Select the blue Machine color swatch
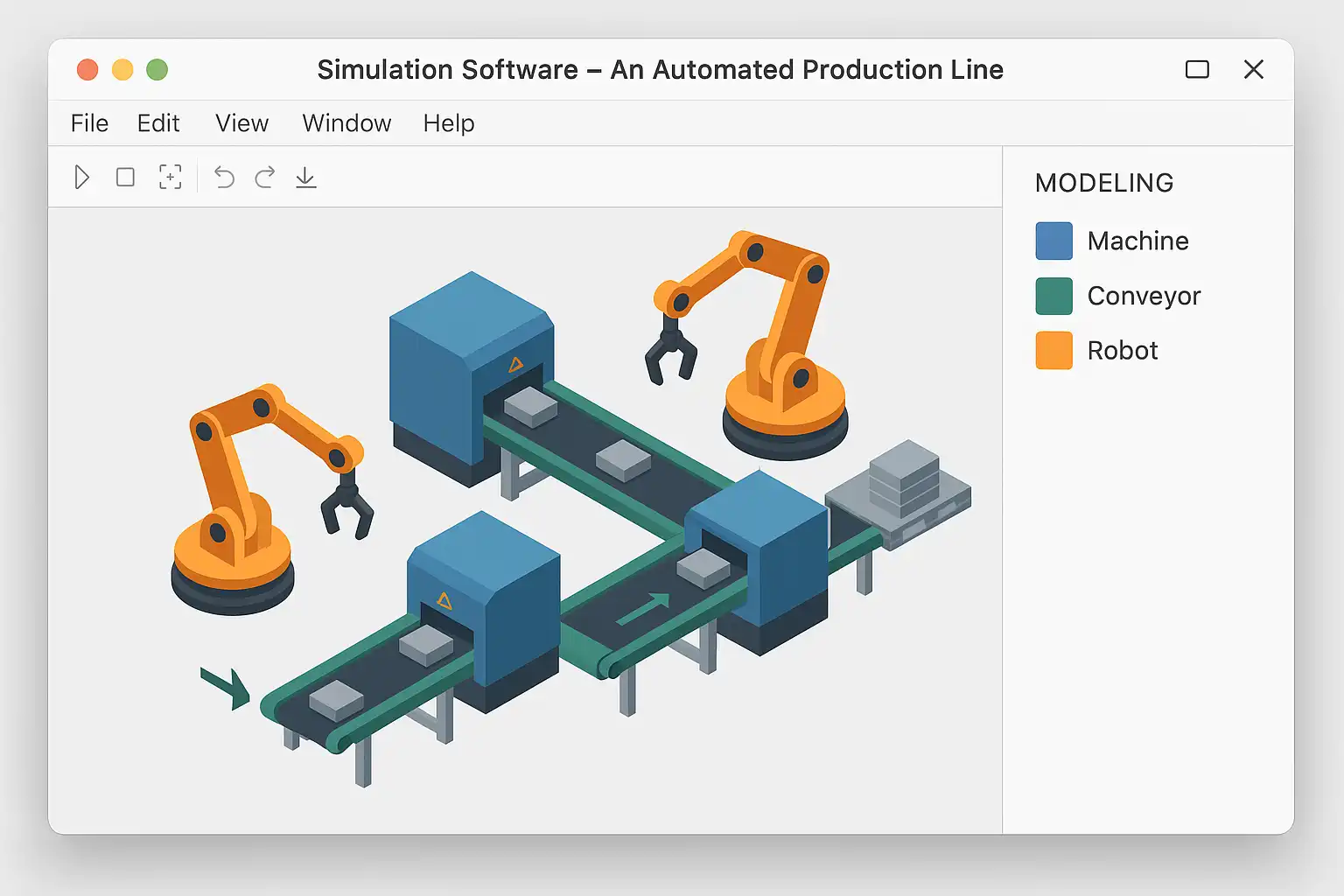 [1053, 241]
